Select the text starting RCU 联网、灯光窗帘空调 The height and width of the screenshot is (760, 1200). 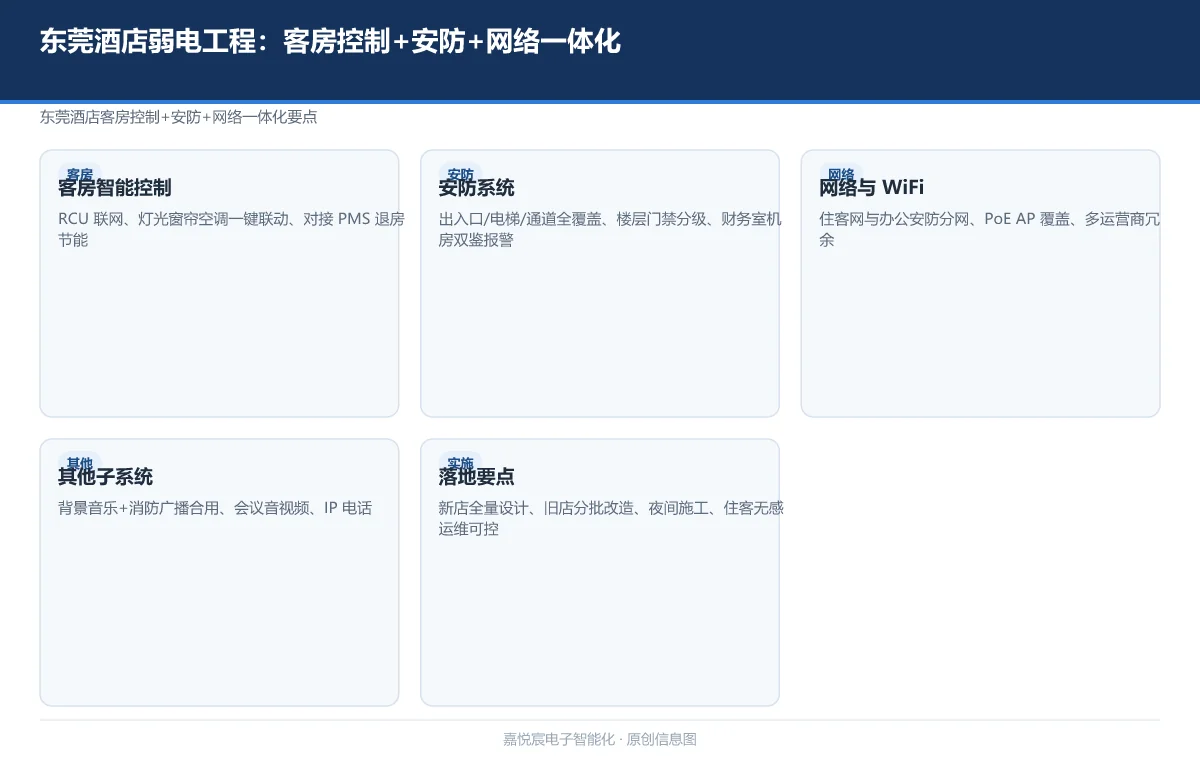tap(232, 229)
